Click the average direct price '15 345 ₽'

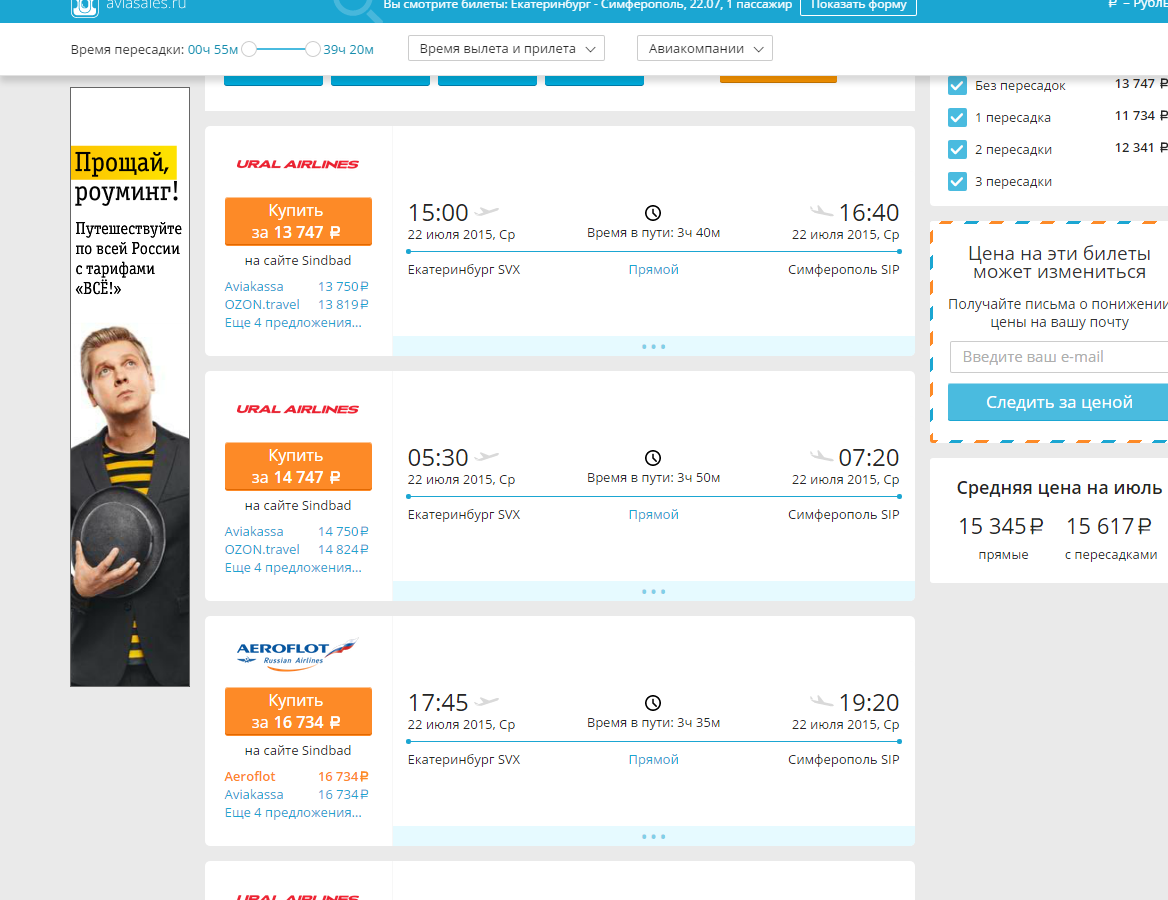coord(1001,527)
